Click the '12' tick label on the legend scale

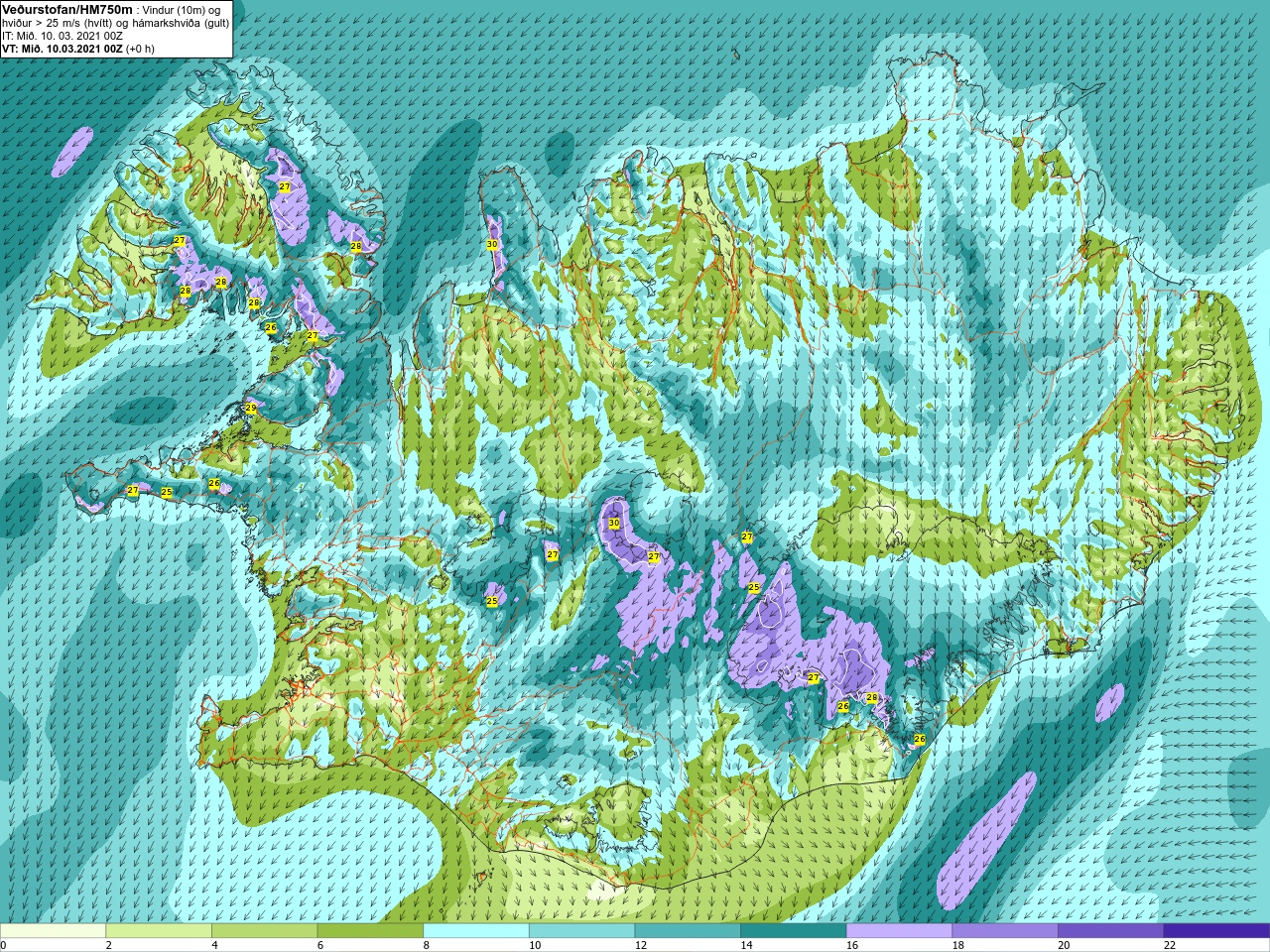pyautogui.click(x=641, y=945)
